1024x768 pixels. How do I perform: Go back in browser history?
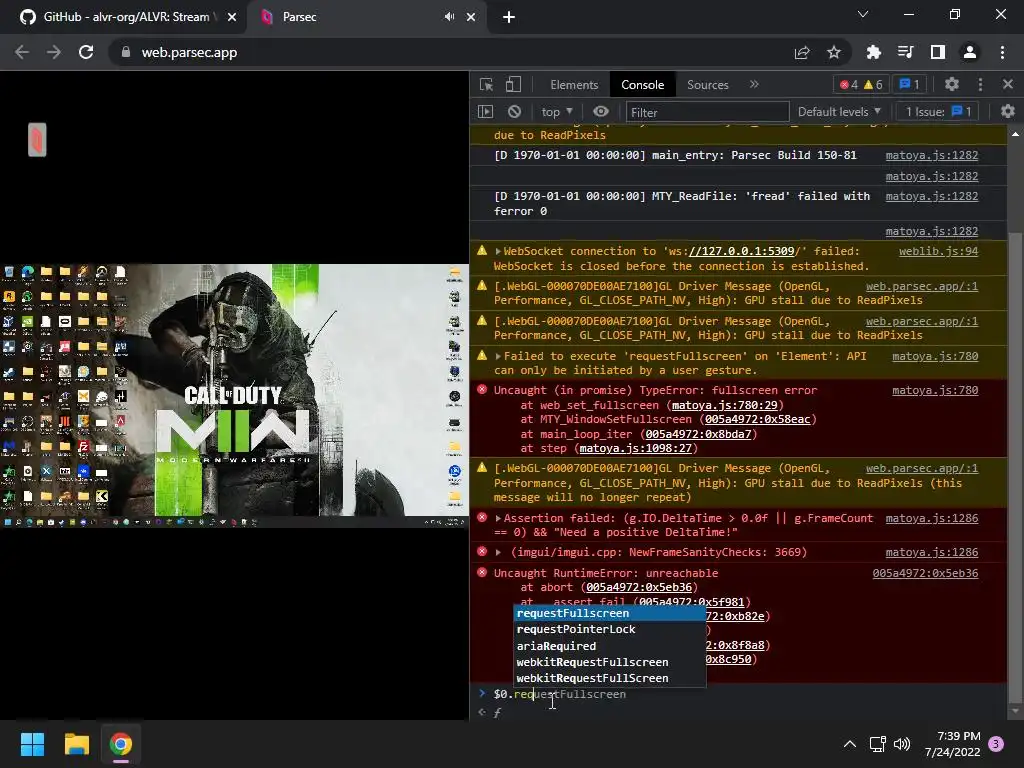pos(22,52)
